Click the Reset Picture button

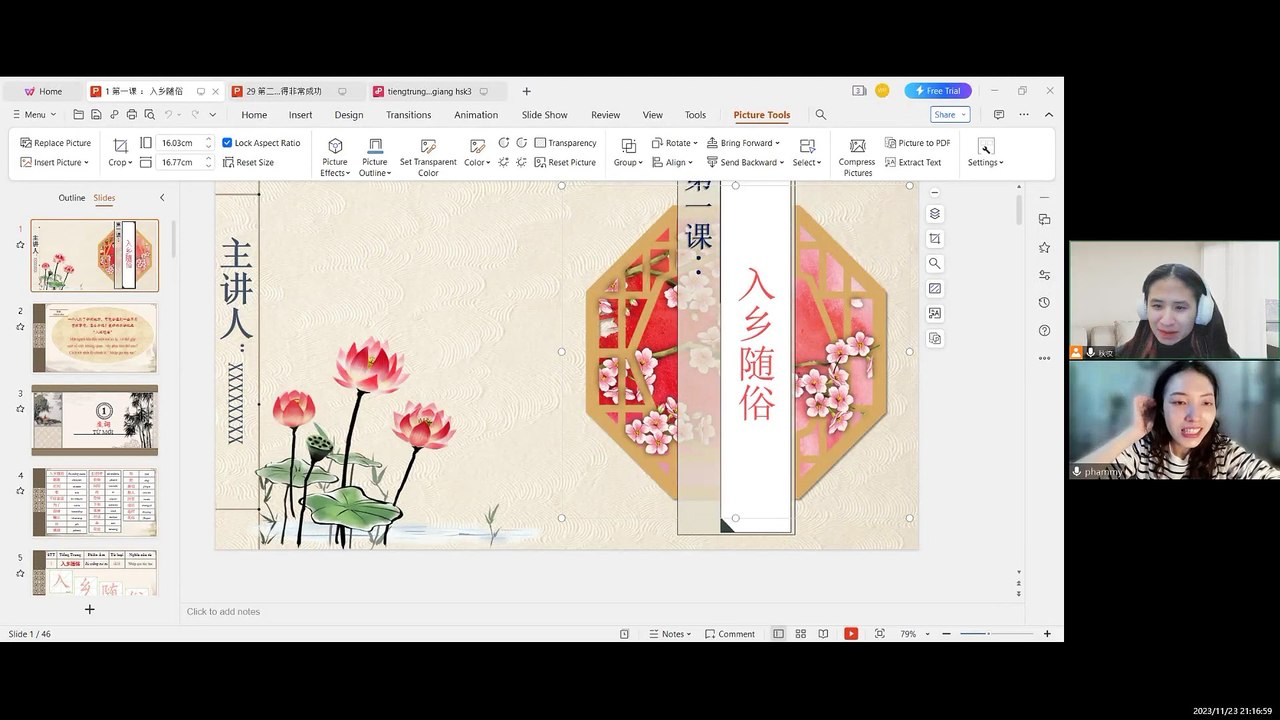[x=566, y=162]
